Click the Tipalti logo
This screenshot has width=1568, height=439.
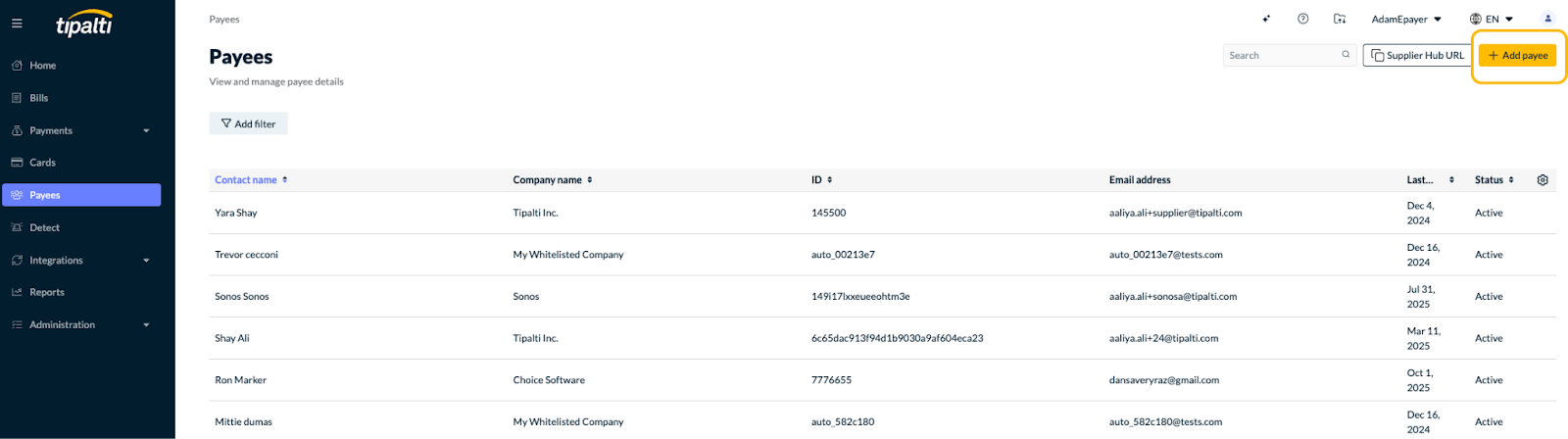click(x=83, y=24)
